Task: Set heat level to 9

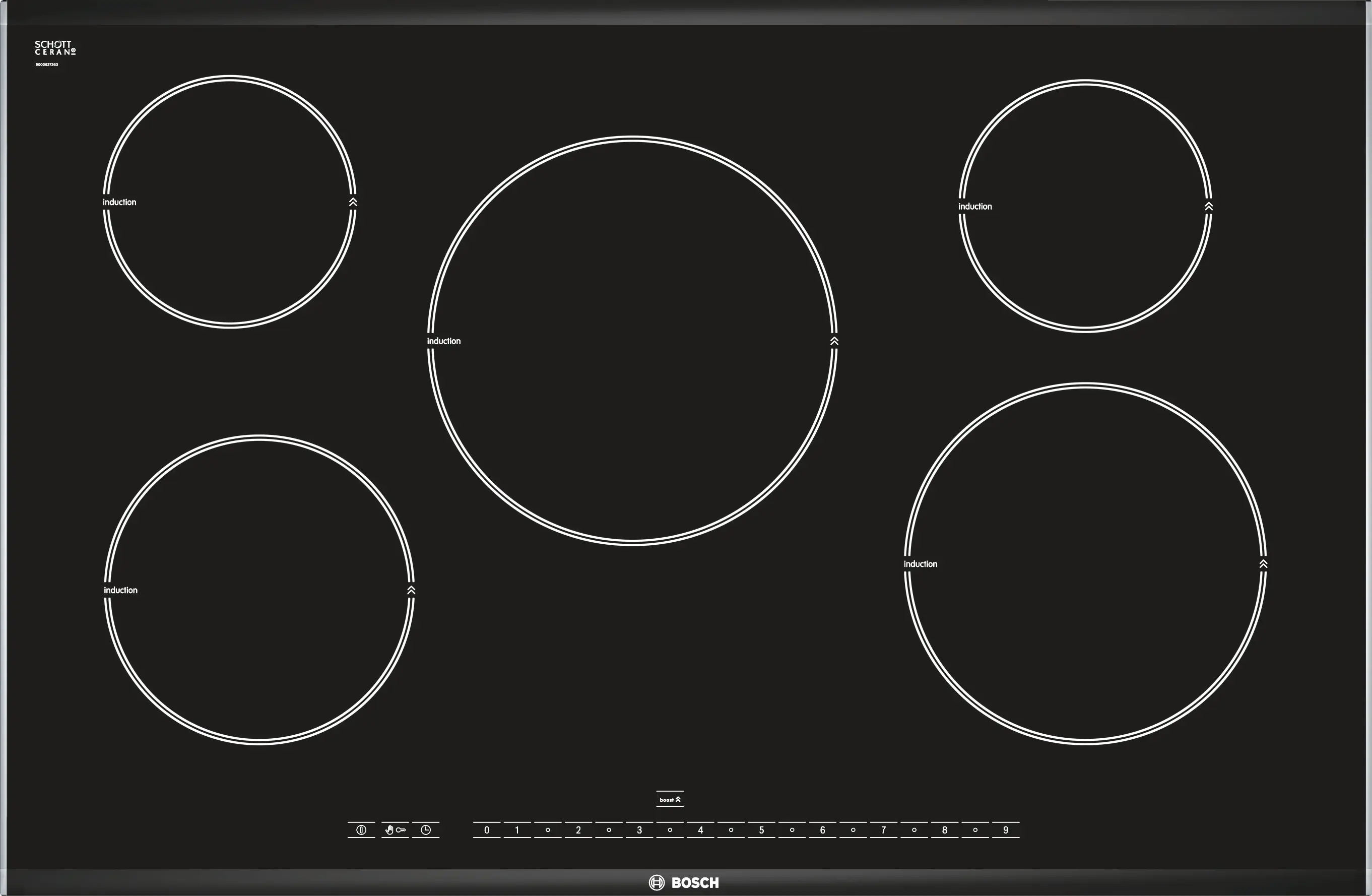Action: pos(1006,829)
